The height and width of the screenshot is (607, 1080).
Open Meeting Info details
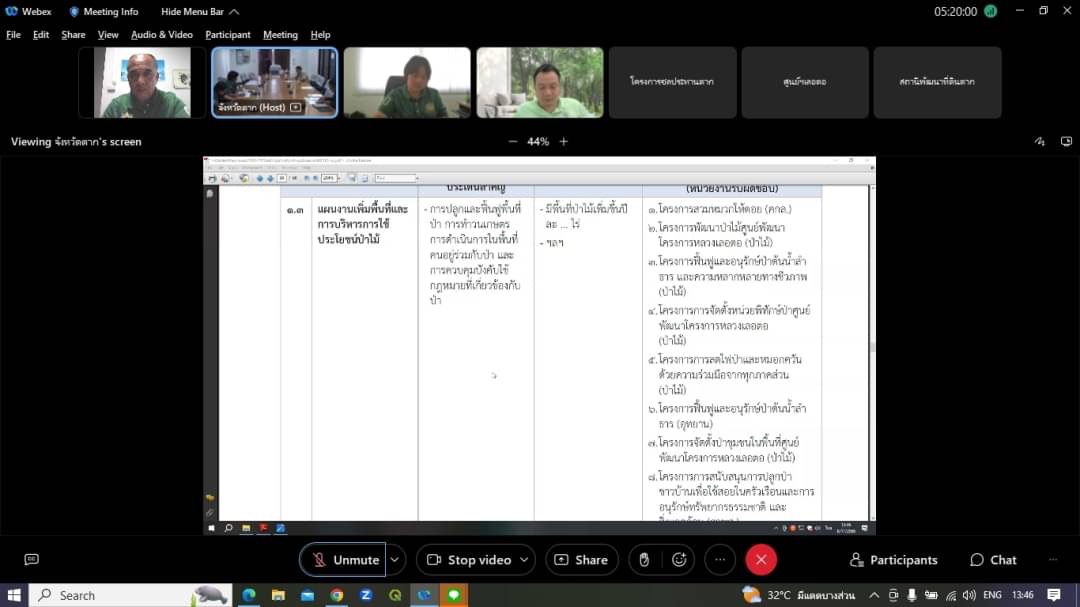103,12
